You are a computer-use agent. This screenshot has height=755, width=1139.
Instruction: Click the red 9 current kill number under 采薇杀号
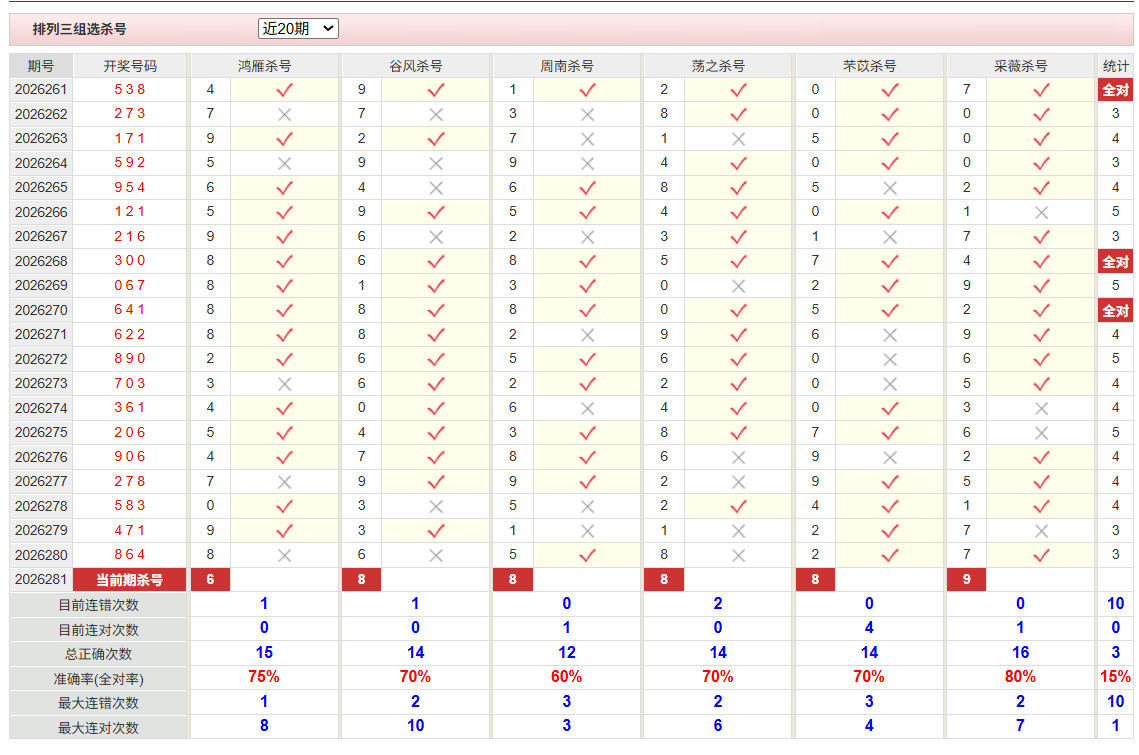point(966,580)
